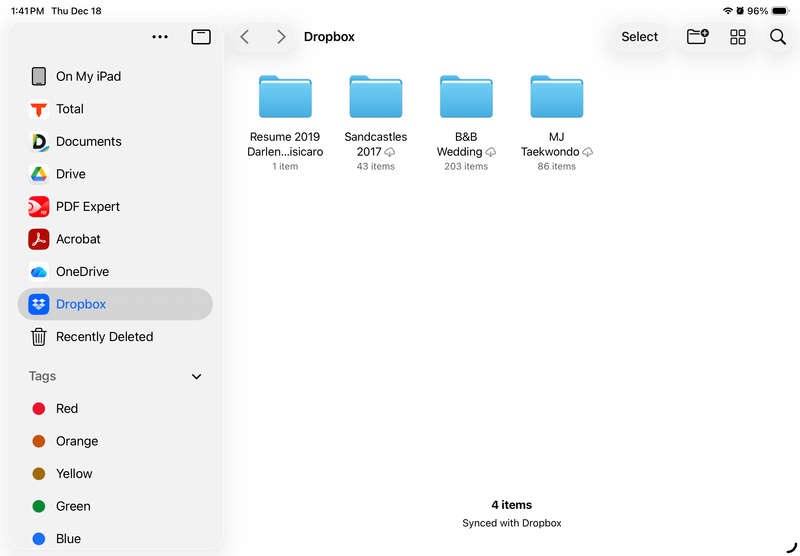Filter by the Green tag label
The width and height of the screenshot is (800, 556).
73,507
